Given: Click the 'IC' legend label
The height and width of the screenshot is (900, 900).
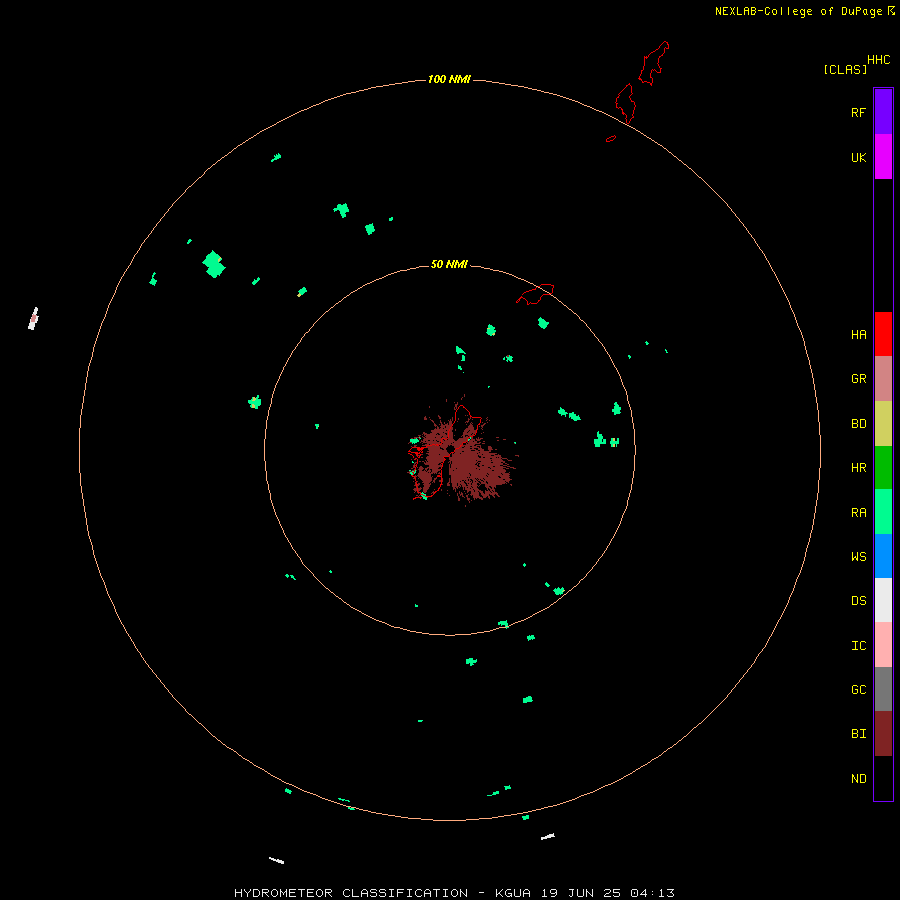Looking at the screenshot, I should (x=858, y=645).
